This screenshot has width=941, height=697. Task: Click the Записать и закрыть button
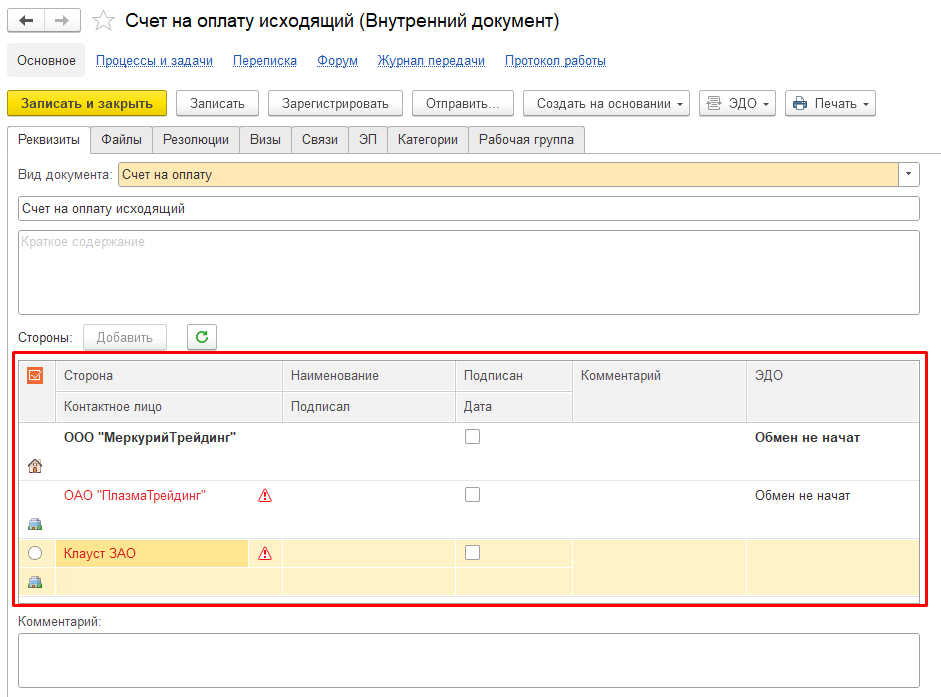[87, 103]
